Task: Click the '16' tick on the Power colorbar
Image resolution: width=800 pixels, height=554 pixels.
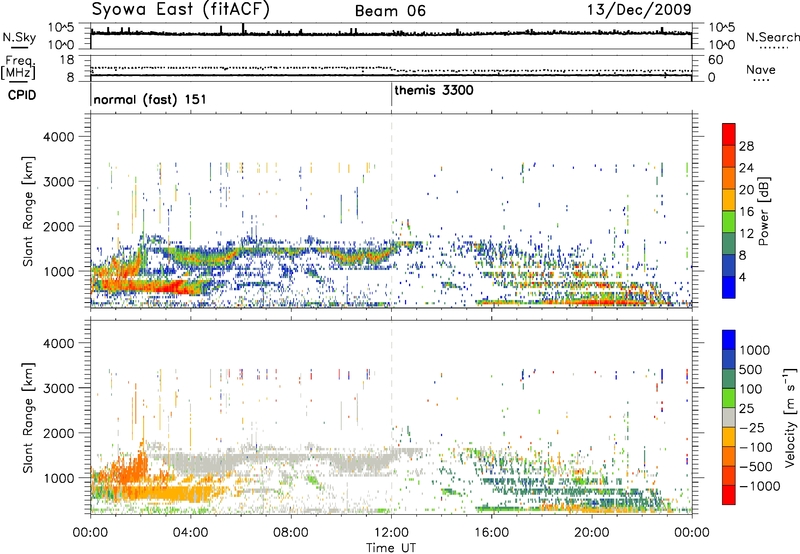Action: [x=746, y=212]
